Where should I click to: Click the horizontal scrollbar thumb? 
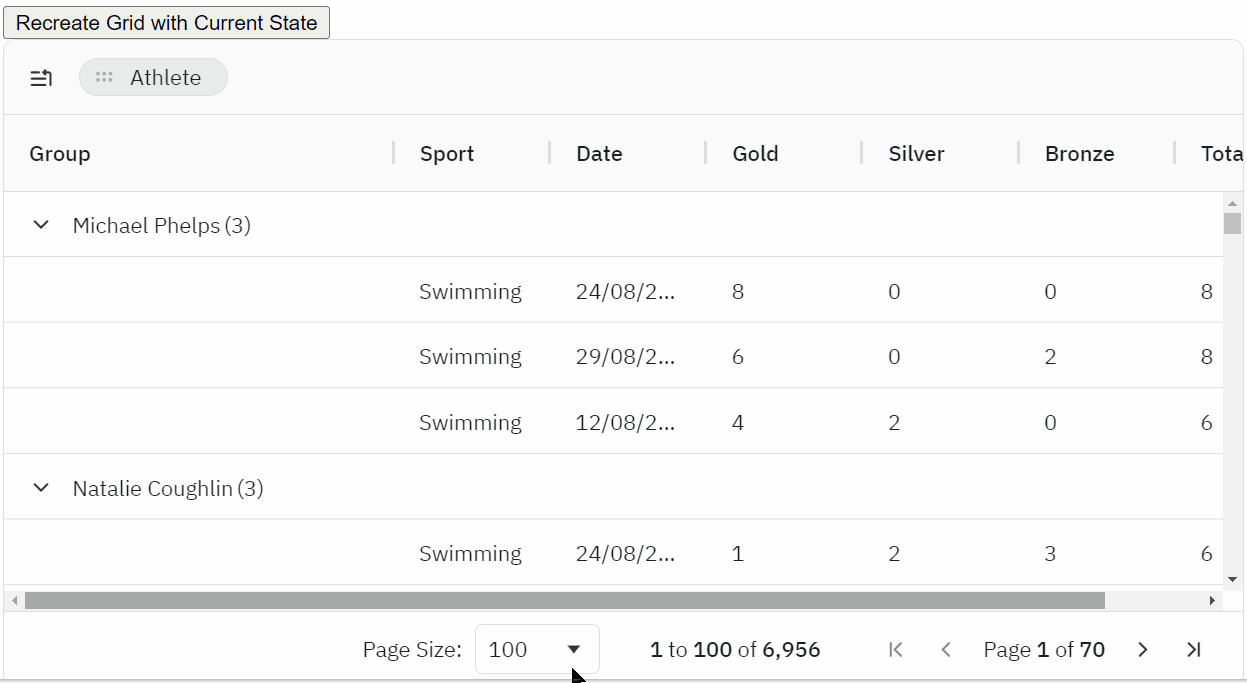[x=564, y=601]
